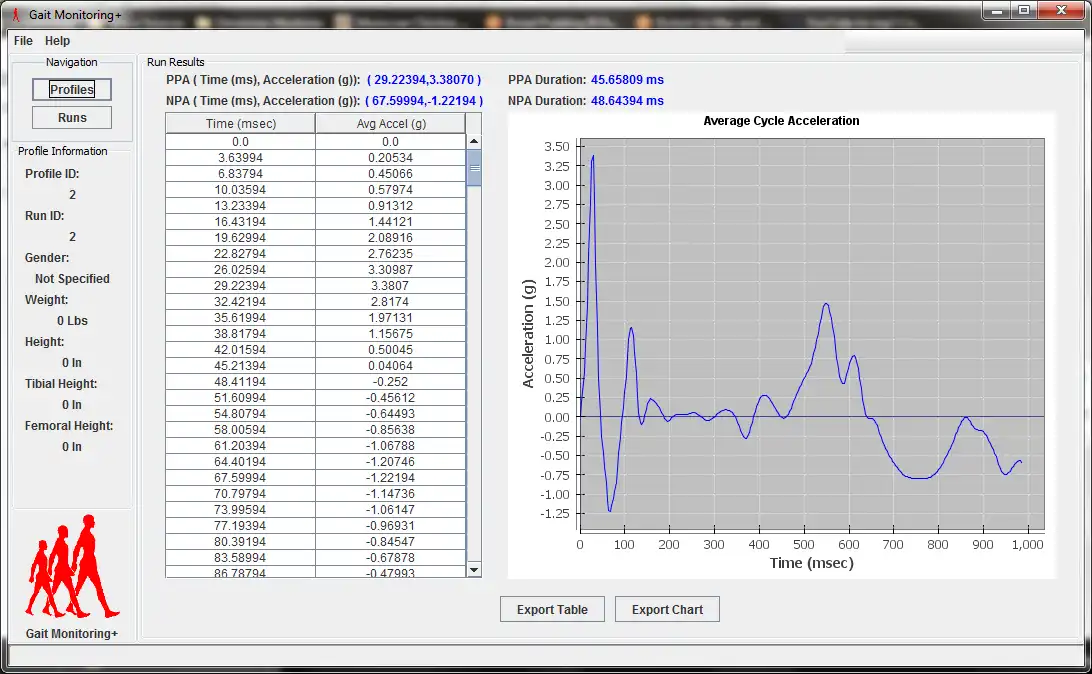Select the acceleration cell 0.04064
The image size is (1092, 674).
[391, 366]
